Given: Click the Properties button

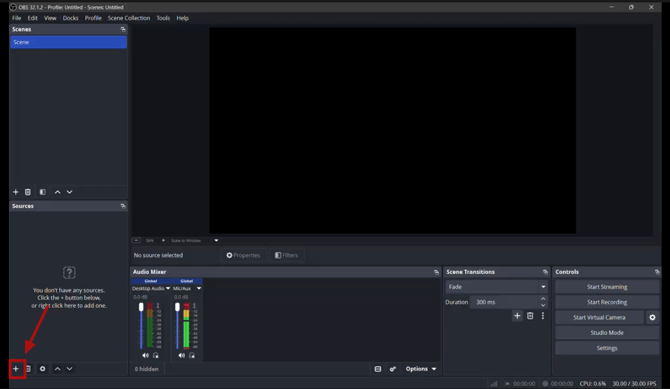Looking at the screenshot, I should (243, 255).
